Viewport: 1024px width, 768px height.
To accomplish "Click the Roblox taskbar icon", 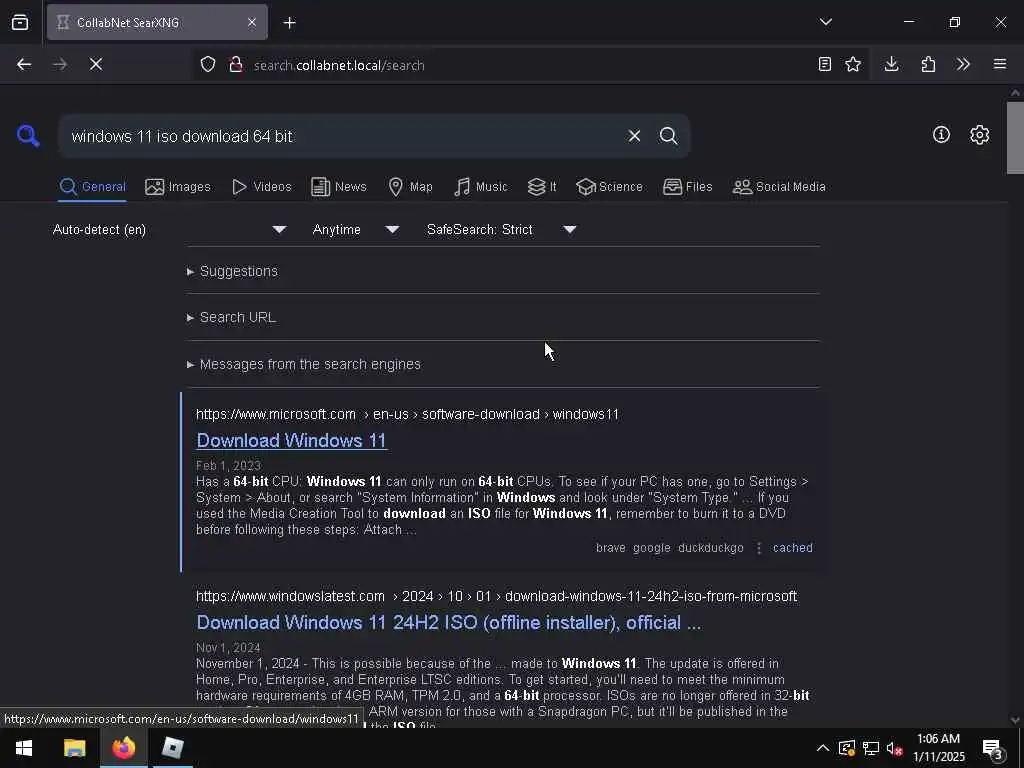I will [x=172, y=748].
